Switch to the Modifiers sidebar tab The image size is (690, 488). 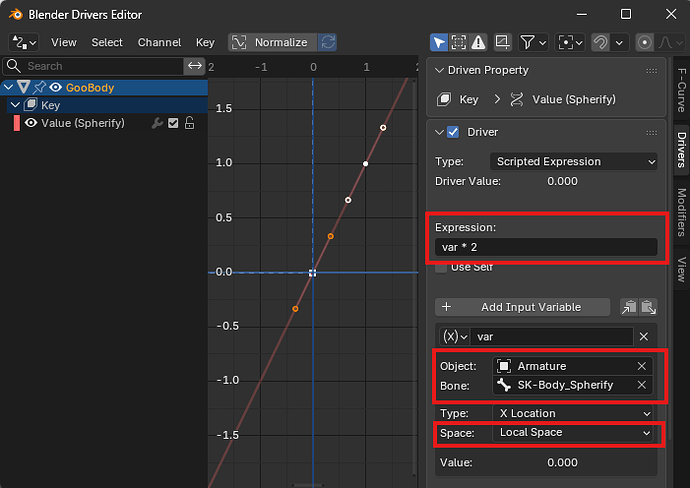pos(681,212)
